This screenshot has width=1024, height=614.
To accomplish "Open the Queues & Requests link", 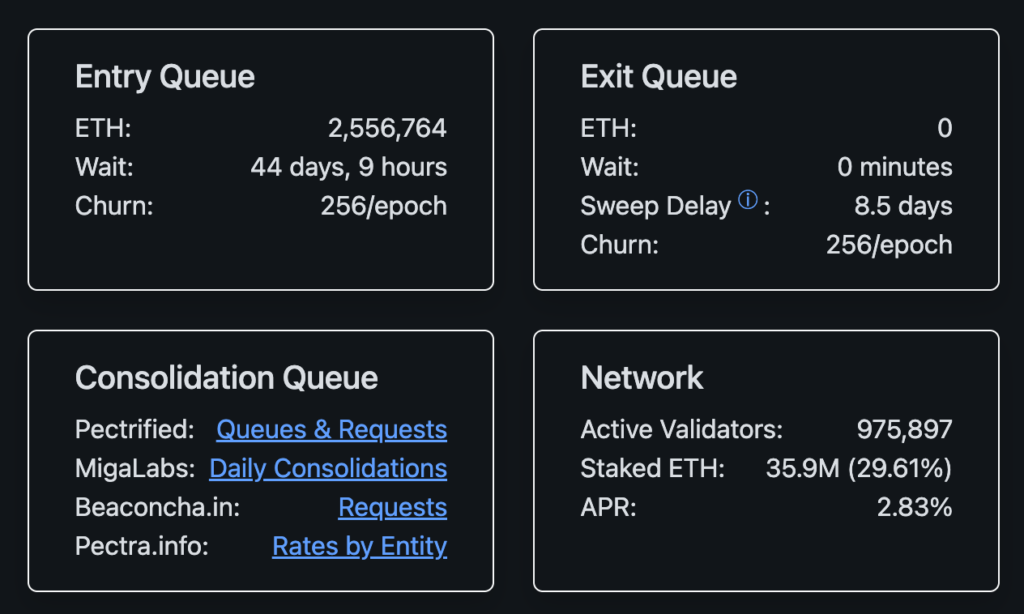I will (x=331, y=430).
